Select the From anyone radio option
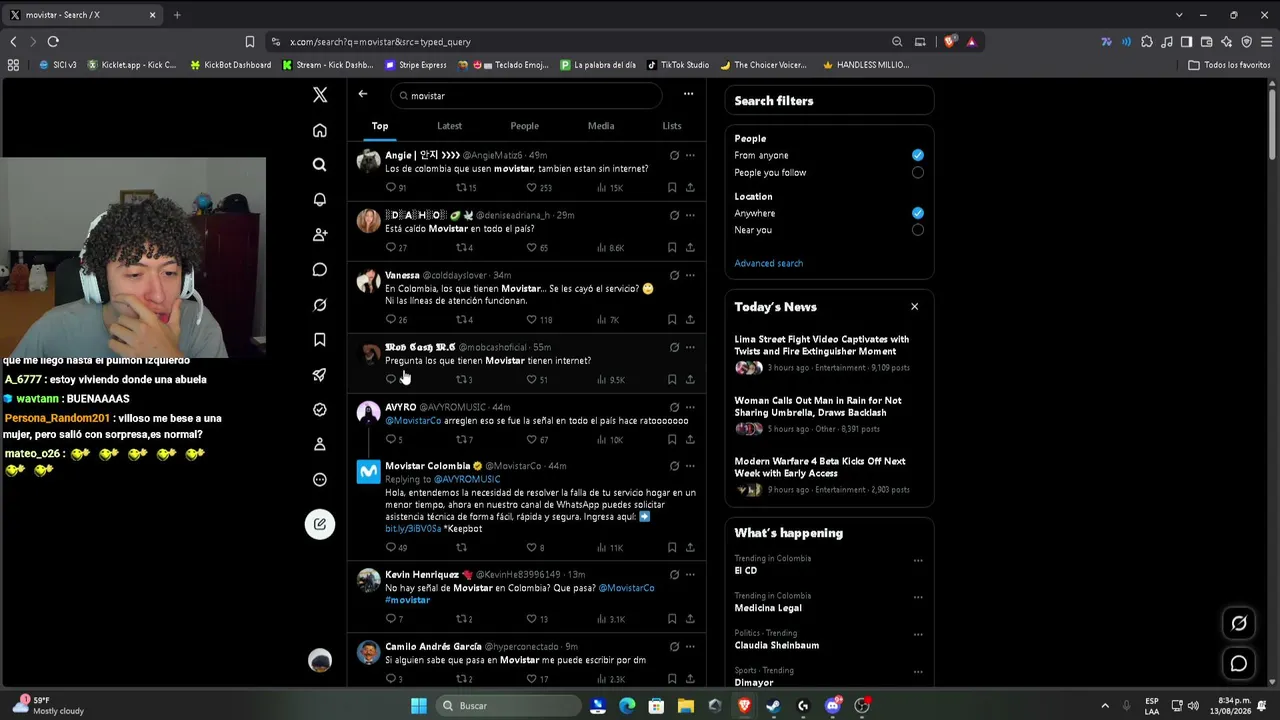1280x720 pixels. click(918, 155)
